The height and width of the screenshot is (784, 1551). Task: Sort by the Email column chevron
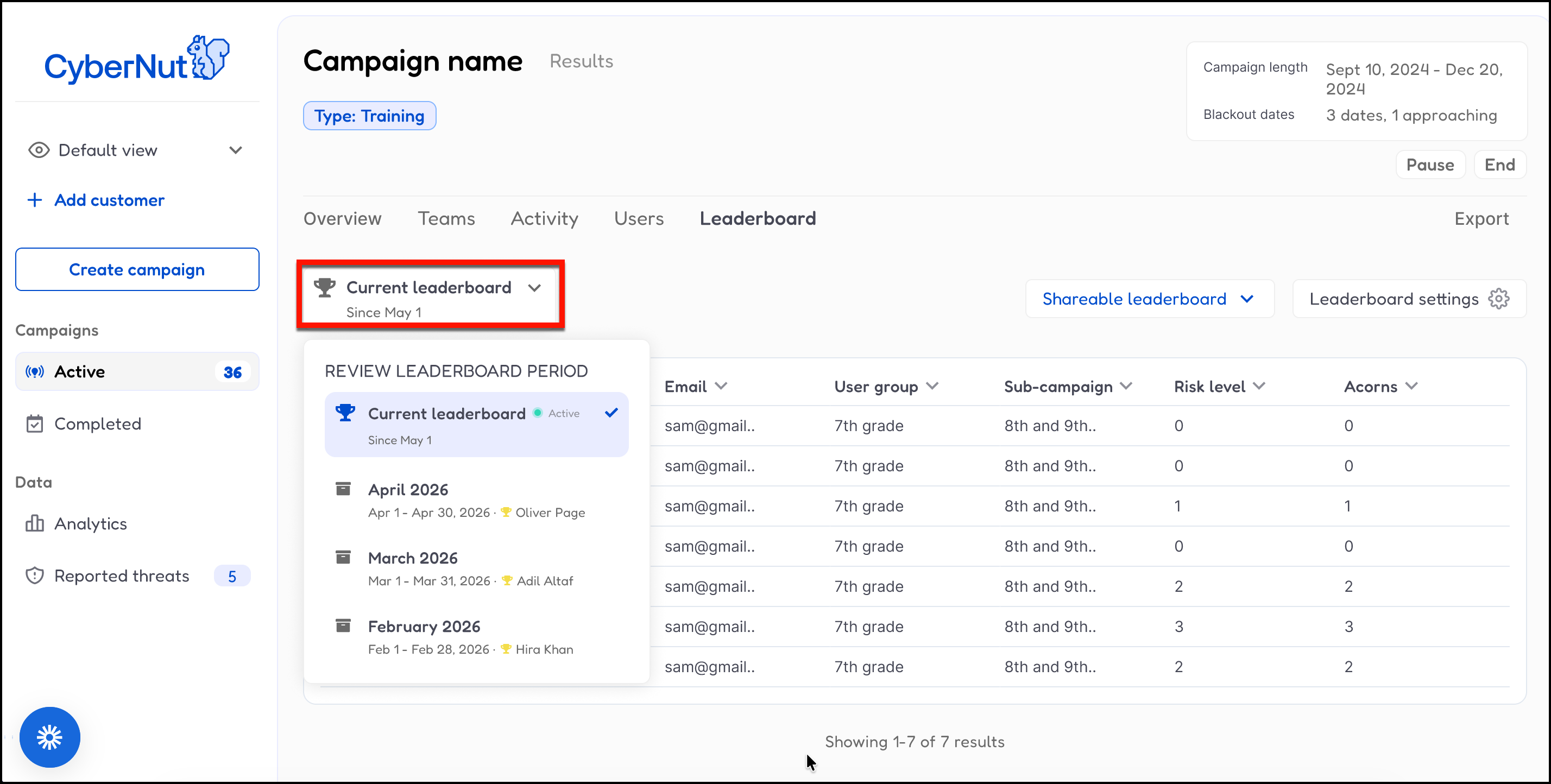[x=721, y=386]
